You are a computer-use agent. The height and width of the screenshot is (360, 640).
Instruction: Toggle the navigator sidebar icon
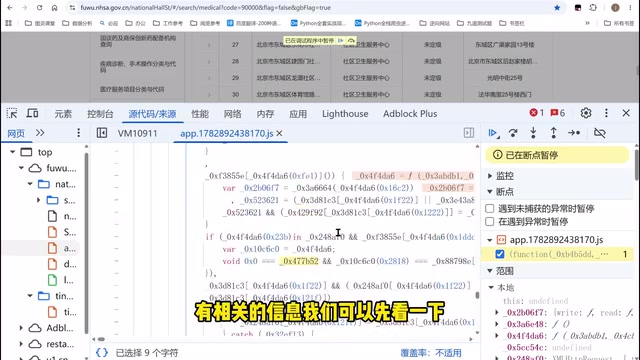102,133
